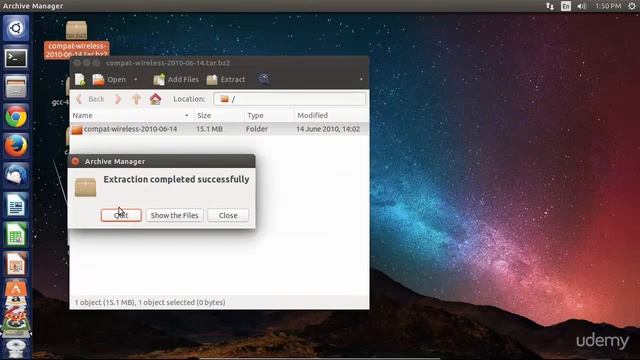Expand the Open recent dropdown arrow

pyautogui.click(x=136, y=80)
